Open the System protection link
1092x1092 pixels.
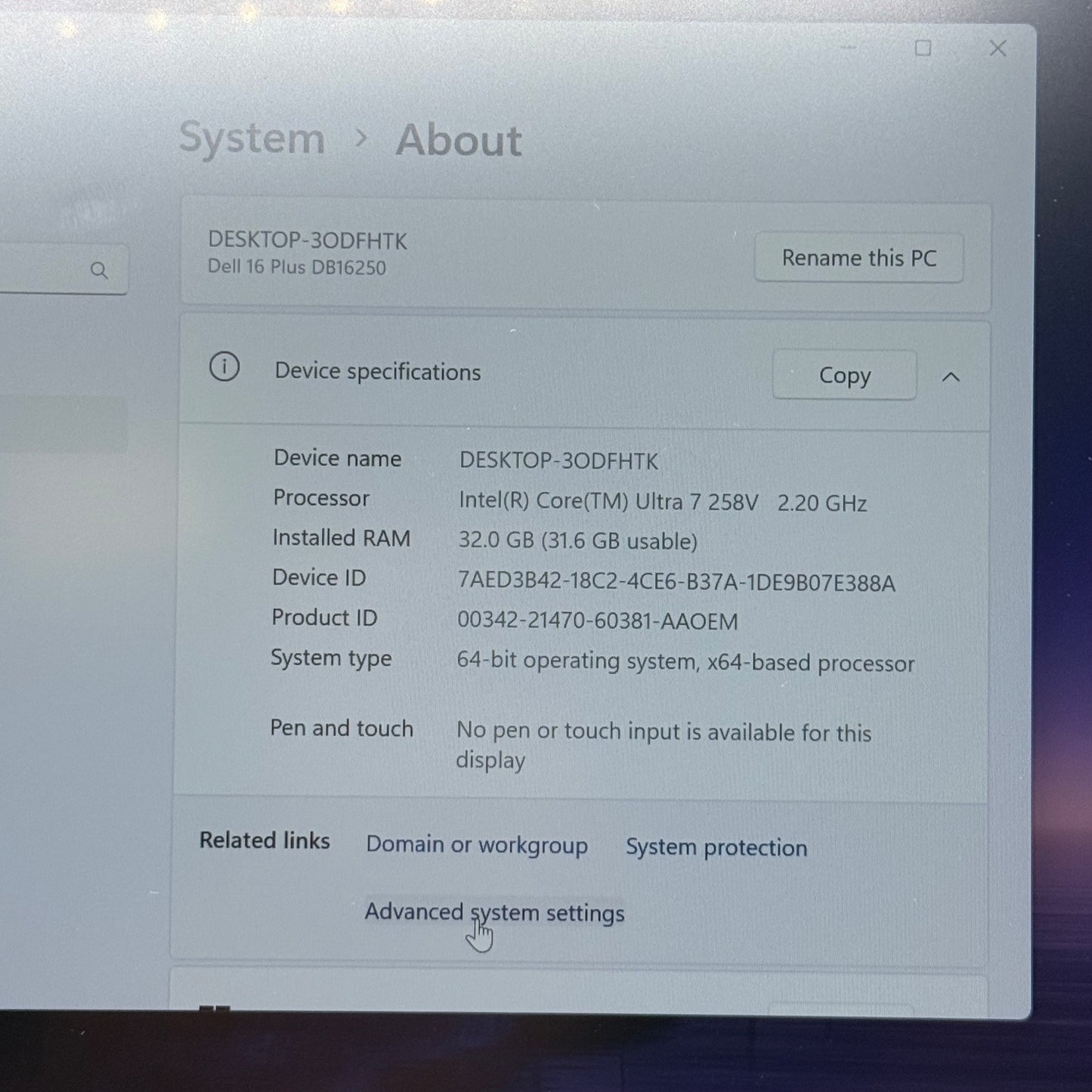(x=716, y=848)
